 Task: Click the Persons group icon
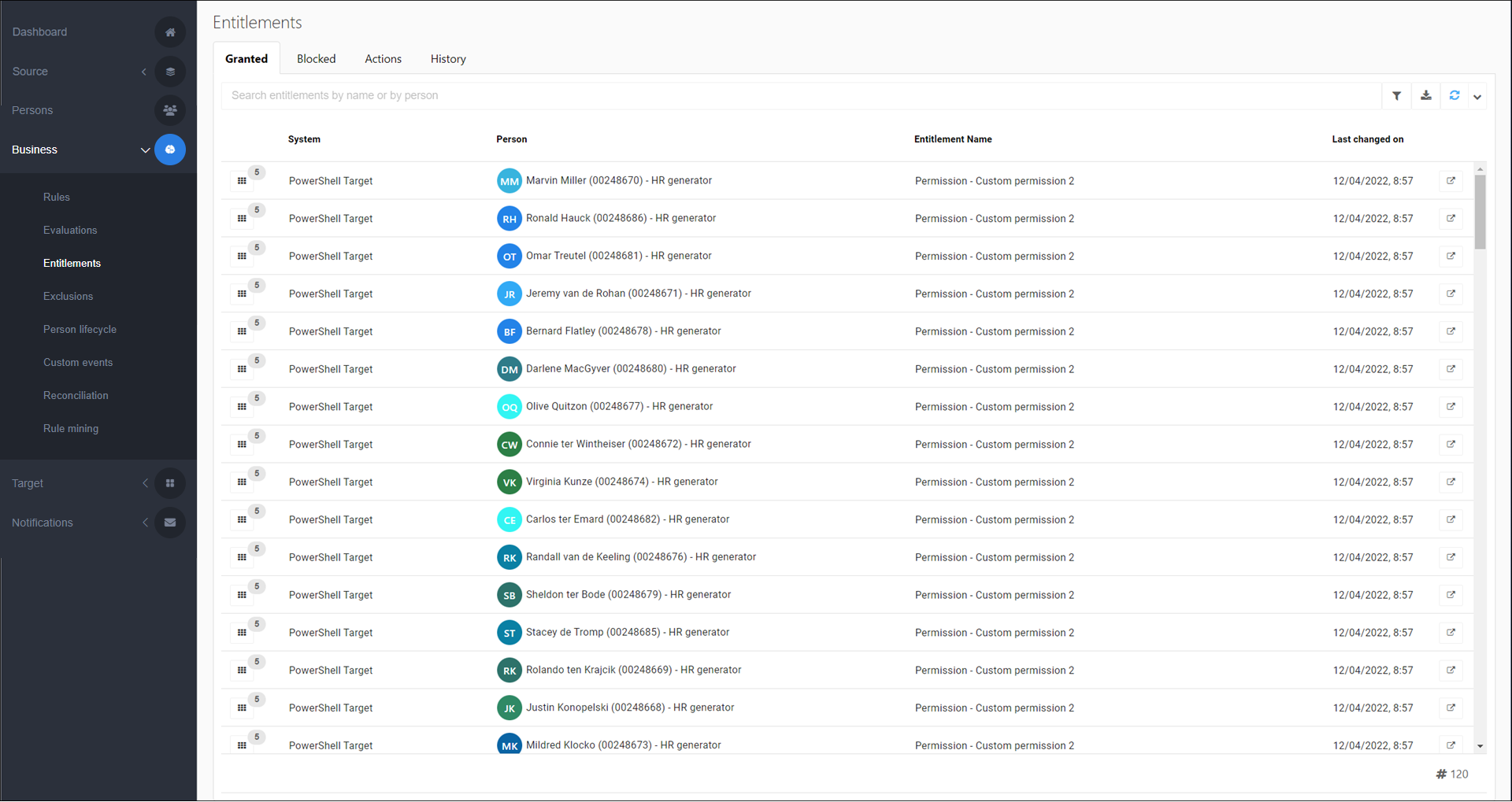[170, 110]
